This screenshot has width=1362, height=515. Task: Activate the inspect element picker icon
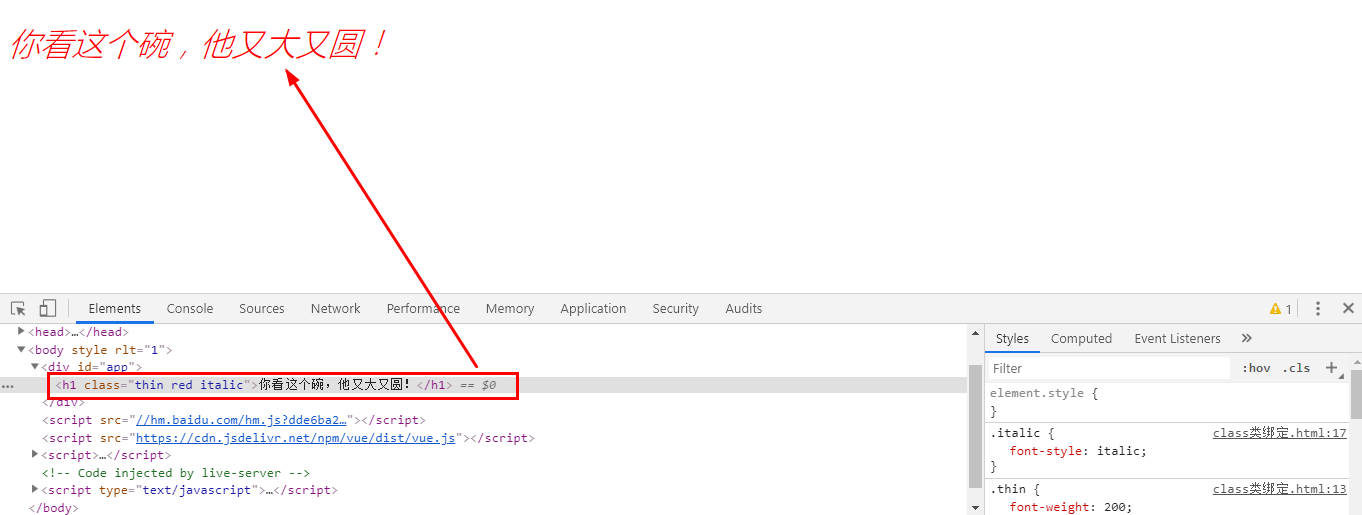(18, 309)
